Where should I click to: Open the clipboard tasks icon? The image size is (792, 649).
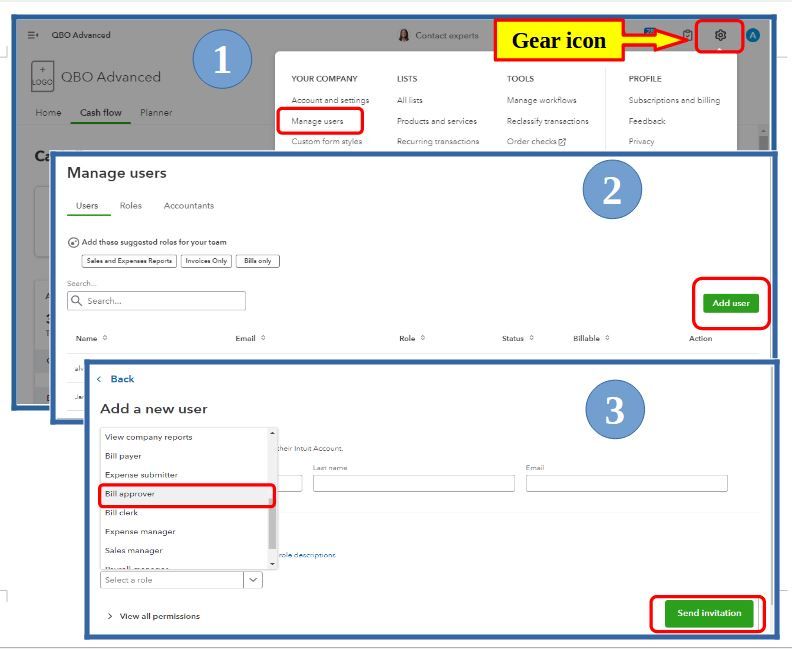coord(687,35)
